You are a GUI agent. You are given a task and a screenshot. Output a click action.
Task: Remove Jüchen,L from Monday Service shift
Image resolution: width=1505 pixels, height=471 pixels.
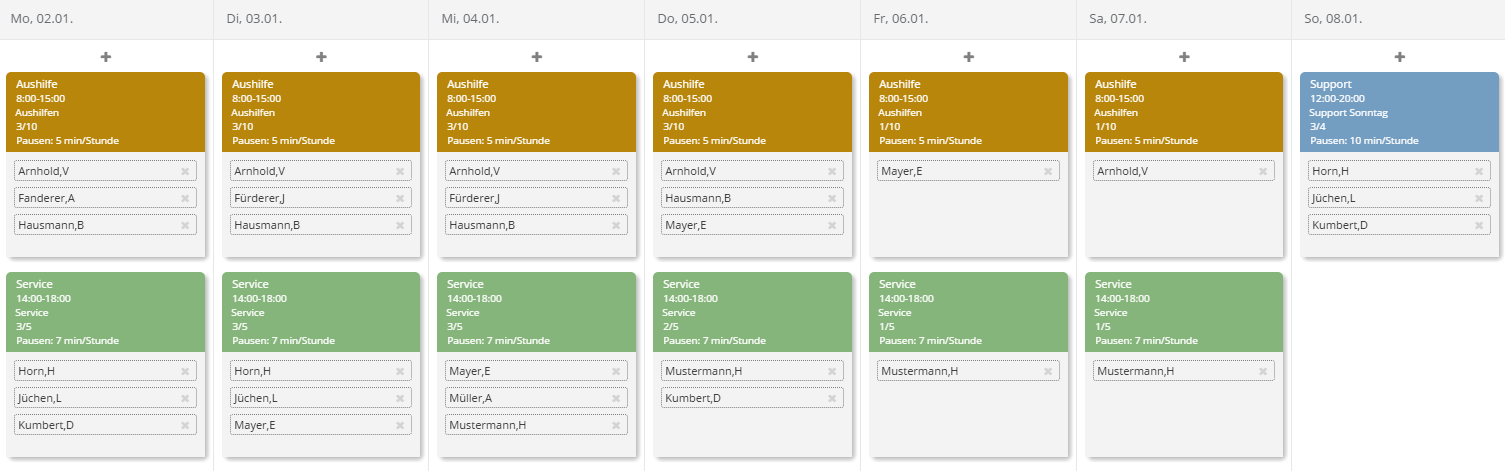coord(185,398)
